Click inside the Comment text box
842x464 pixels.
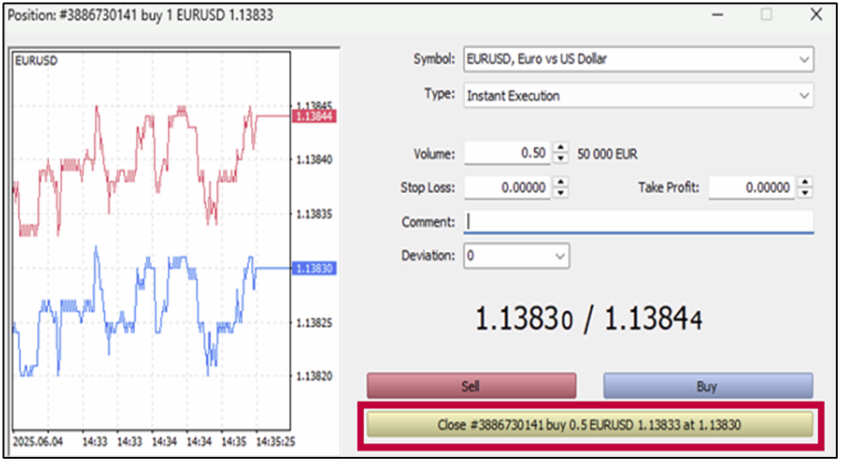(x=638, y=221)
